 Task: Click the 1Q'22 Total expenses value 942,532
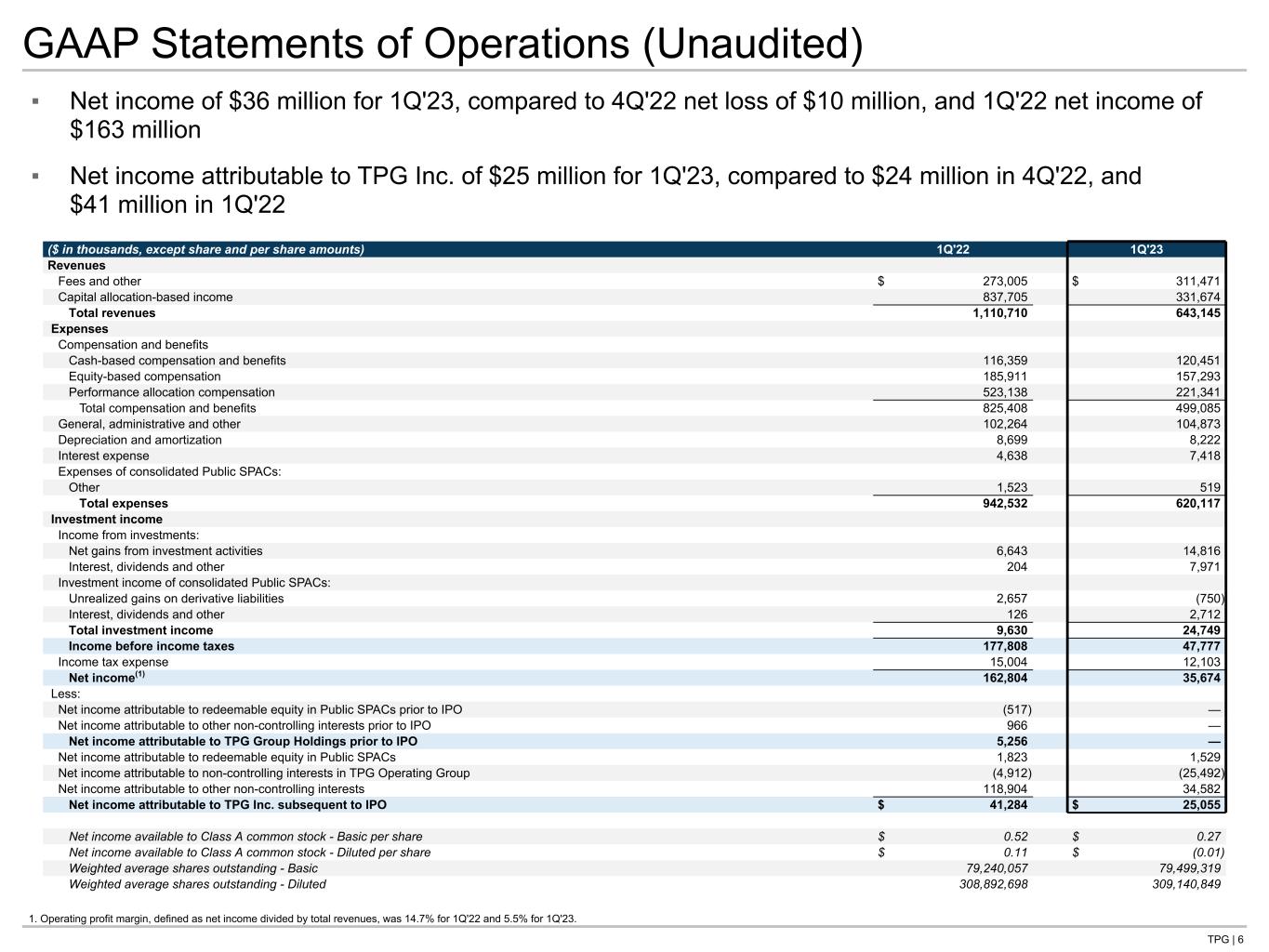pyautogui.click(x=999, y=504)
